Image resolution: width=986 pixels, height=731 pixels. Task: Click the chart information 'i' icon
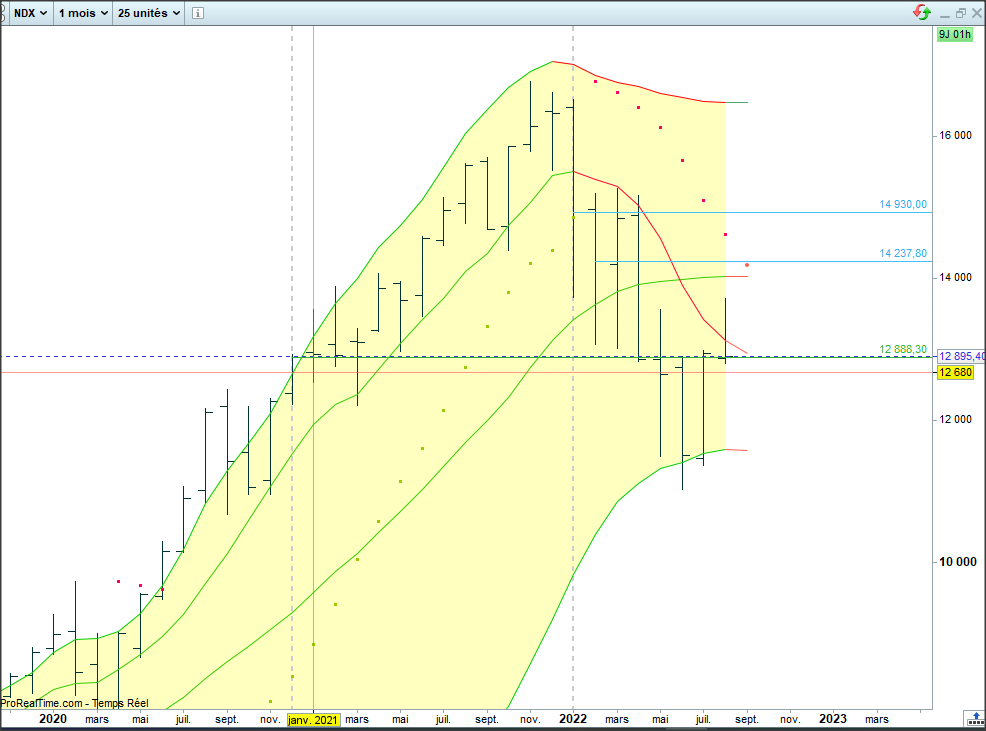coord(197,13)
